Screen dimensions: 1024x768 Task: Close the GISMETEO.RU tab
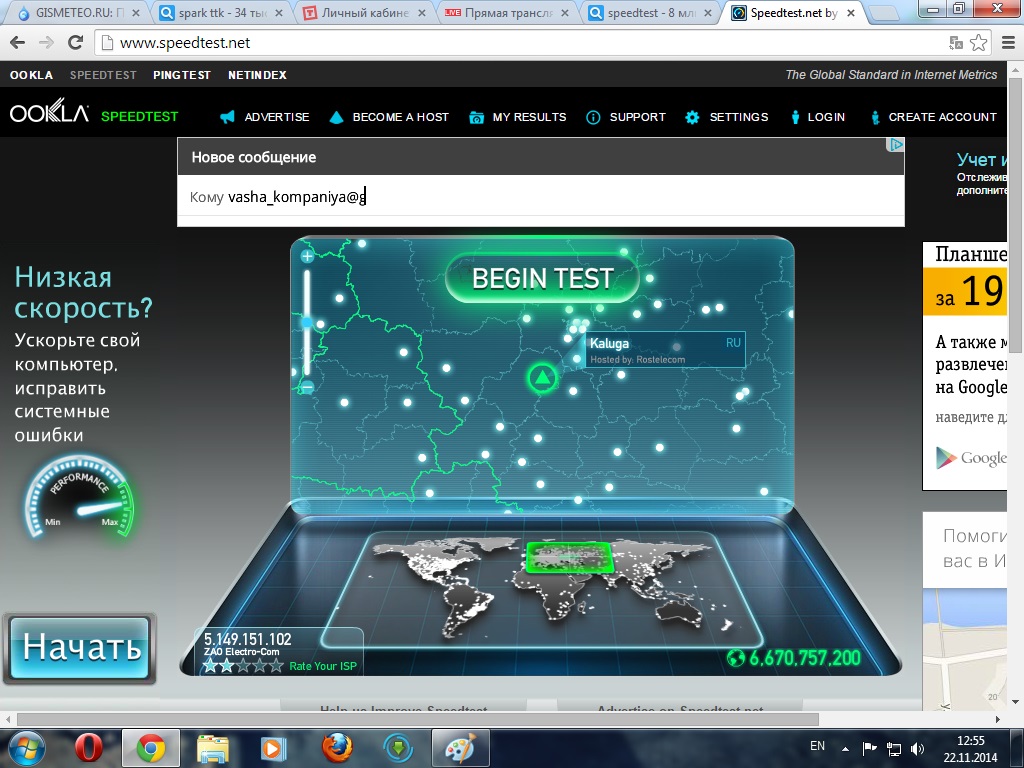pos(136,12)
